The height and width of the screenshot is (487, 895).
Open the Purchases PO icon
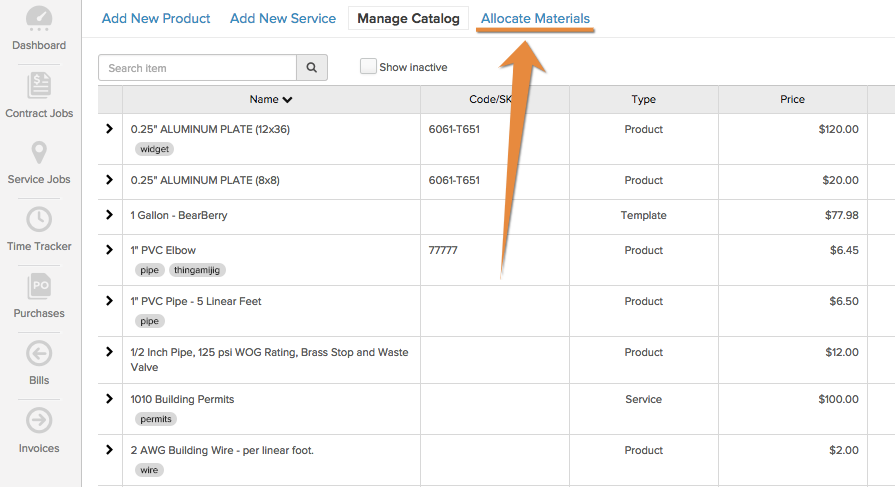(x=39, y=286)
